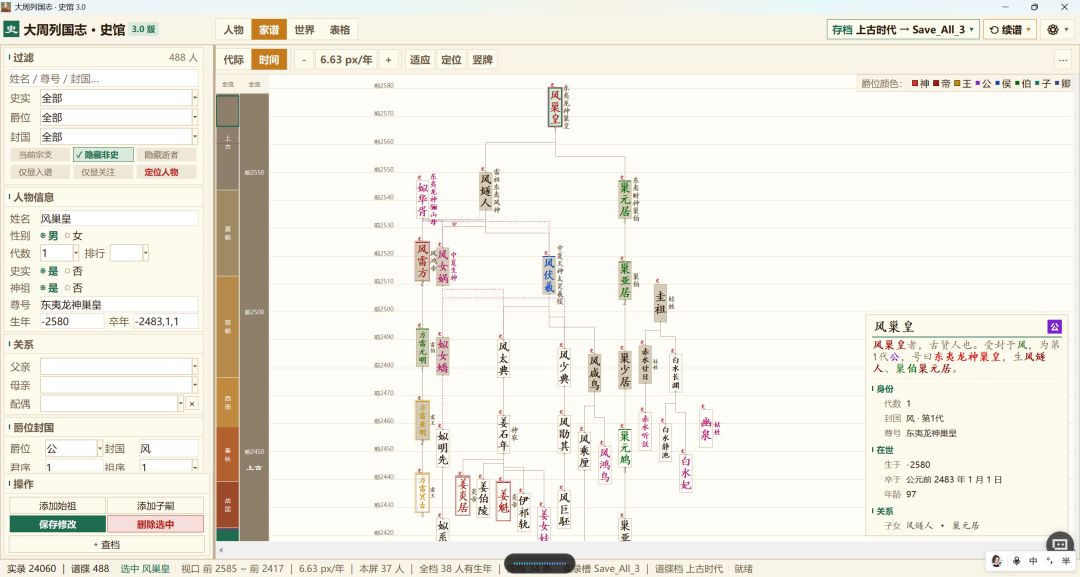Select the 巢元居 node in the tree
1080x577 pixels.
(625, 199)
